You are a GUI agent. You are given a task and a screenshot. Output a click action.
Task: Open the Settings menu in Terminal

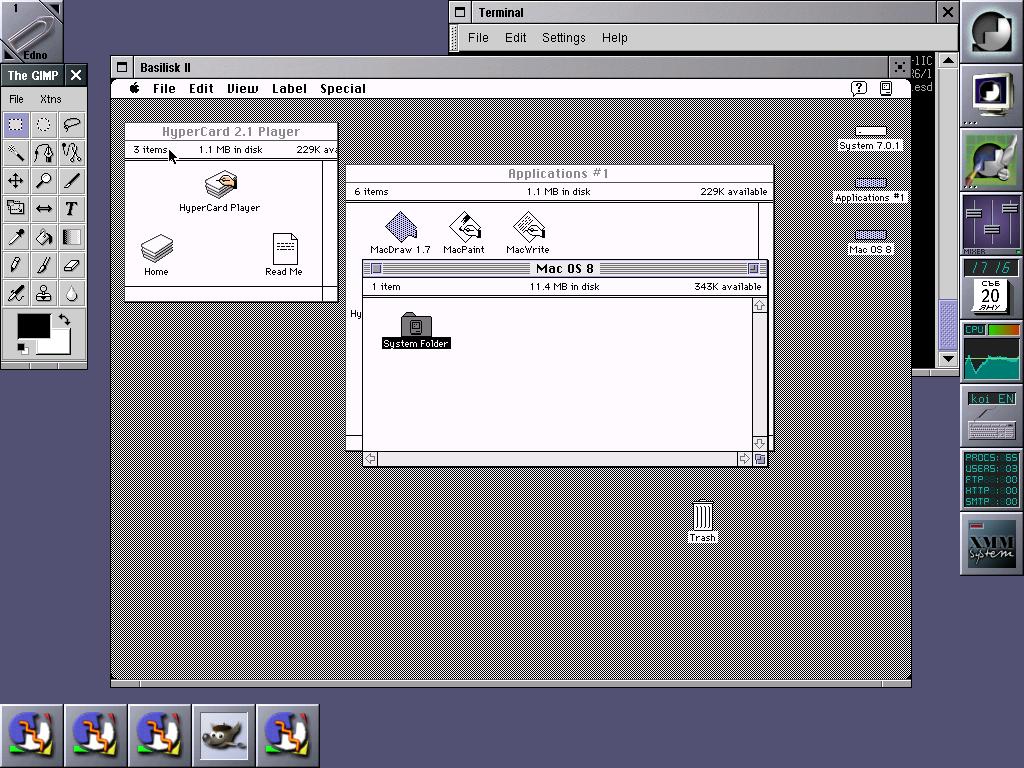click(564, 38)
